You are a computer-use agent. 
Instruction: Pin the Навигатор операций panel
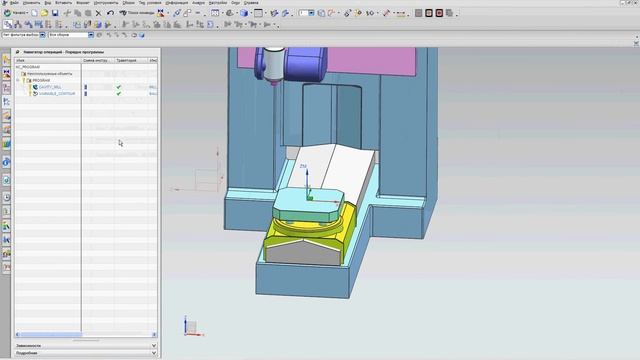click(18, 52)
